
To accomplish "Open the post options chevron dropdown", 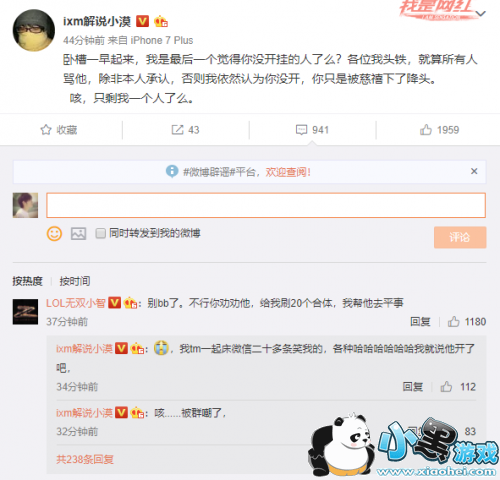I will (480, 14).
